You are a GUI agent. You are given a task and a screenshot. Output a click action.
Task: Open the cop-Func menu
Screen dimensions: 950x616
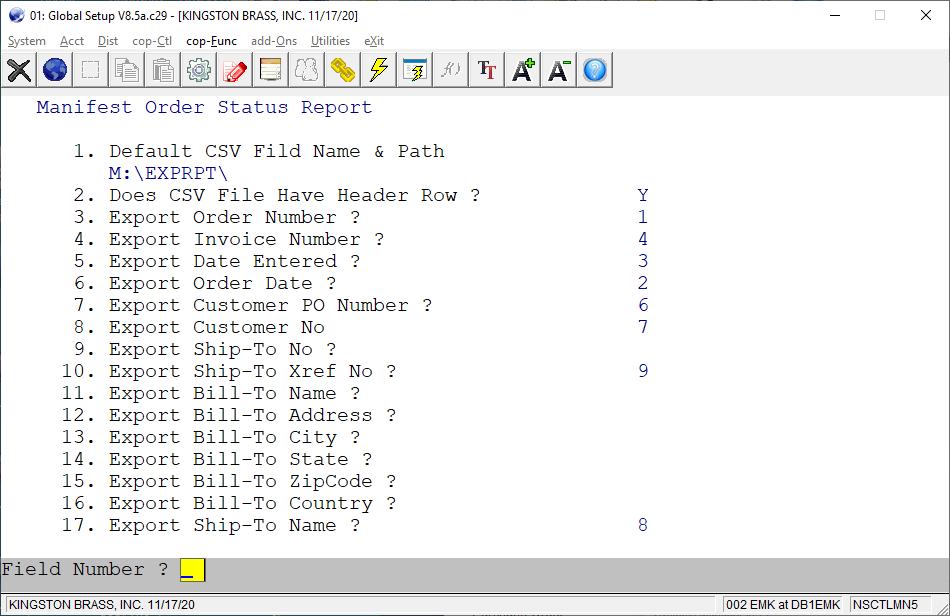pyautogui.click(x=211, y=41)
